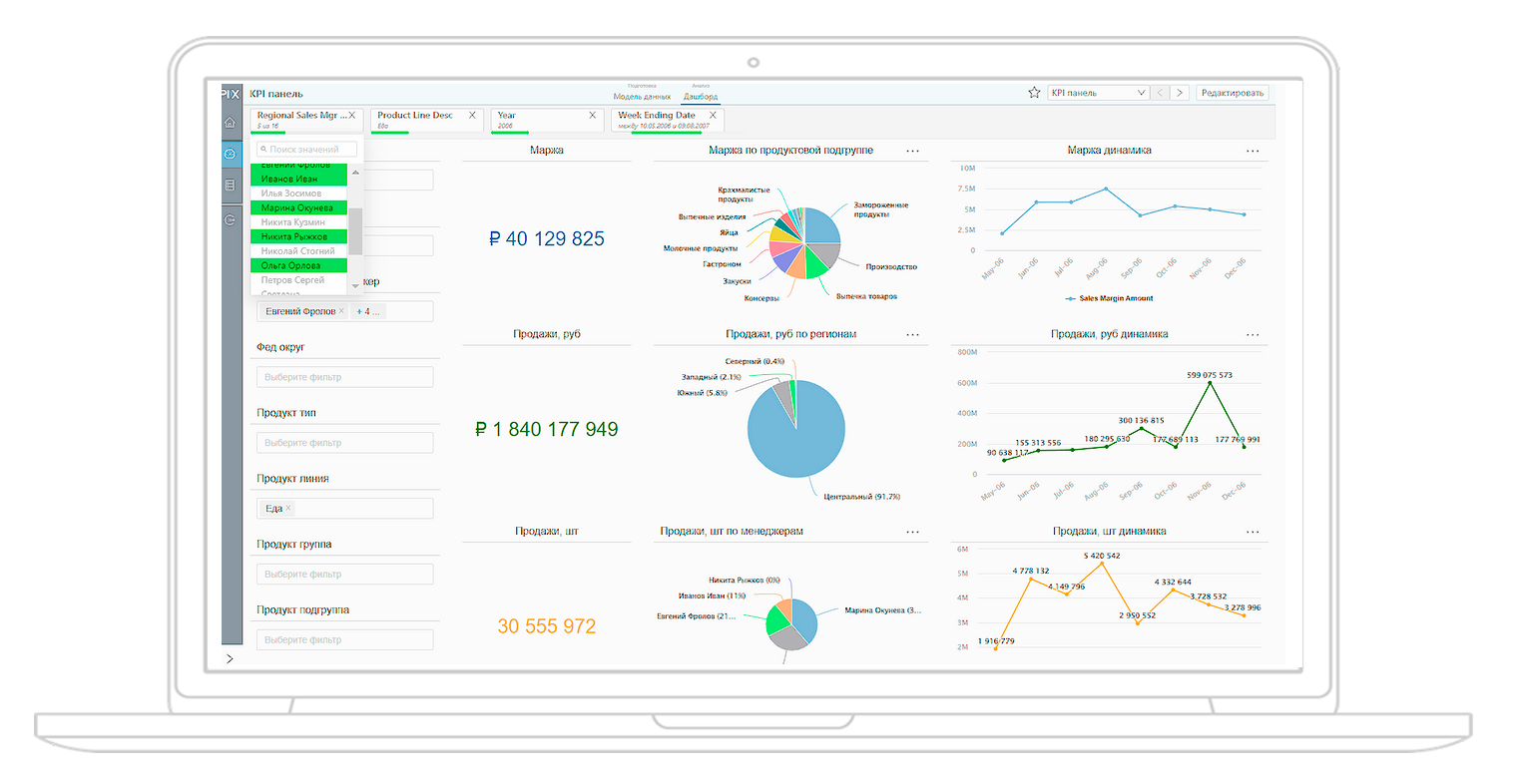Image resolution: width=1513 pixels, height=784 pixels.
Task: Deselect Ольга Орлова in manager list
Action: coord(298,265)
